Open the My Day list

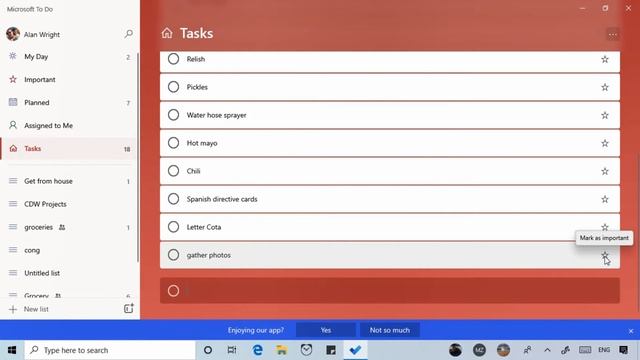coord(69,57)
